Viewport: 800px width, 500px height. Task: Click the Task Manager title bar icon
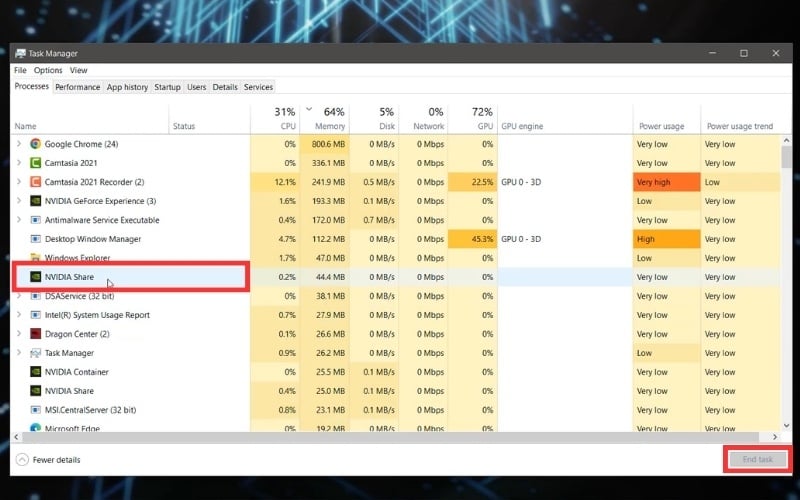click(20, 53)
